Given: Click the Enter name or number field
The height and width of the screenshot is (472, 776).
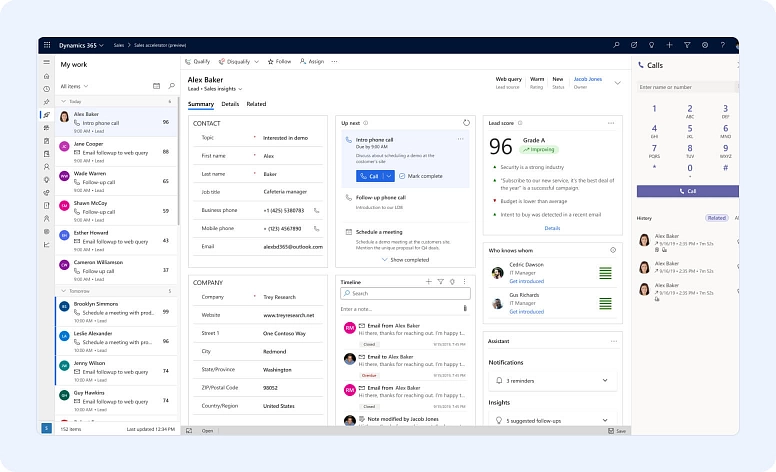Looking at the screenshot, I should pyautogui.click(x=687, y=87).
